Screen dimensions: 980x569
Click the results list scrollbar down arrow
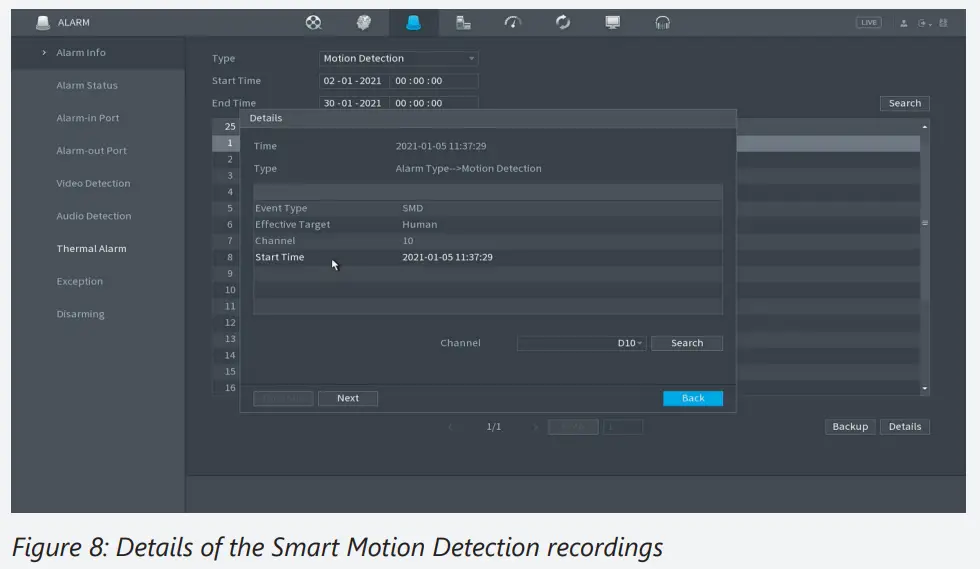click(924, 388)
